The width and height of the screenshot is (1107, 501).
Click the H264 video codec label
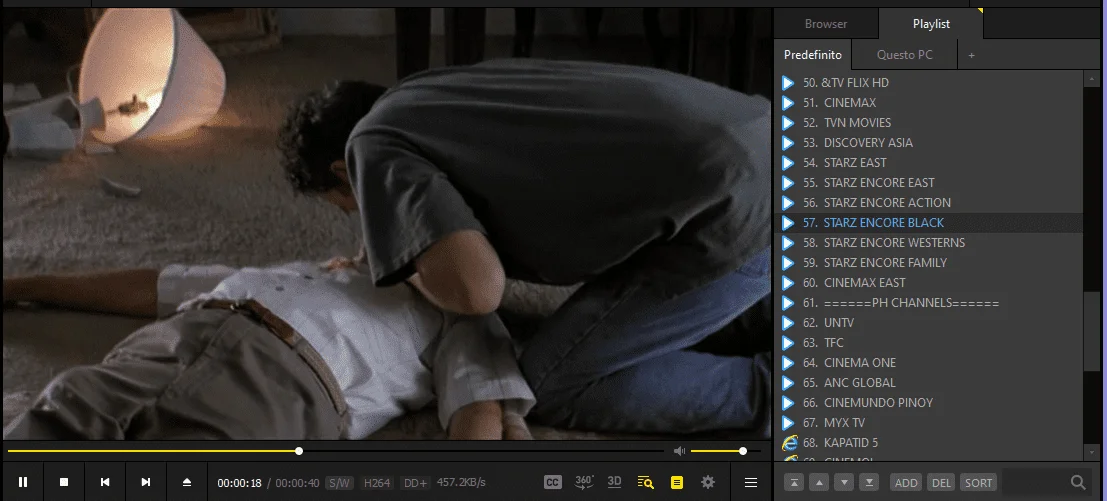(x=377, y=483)
